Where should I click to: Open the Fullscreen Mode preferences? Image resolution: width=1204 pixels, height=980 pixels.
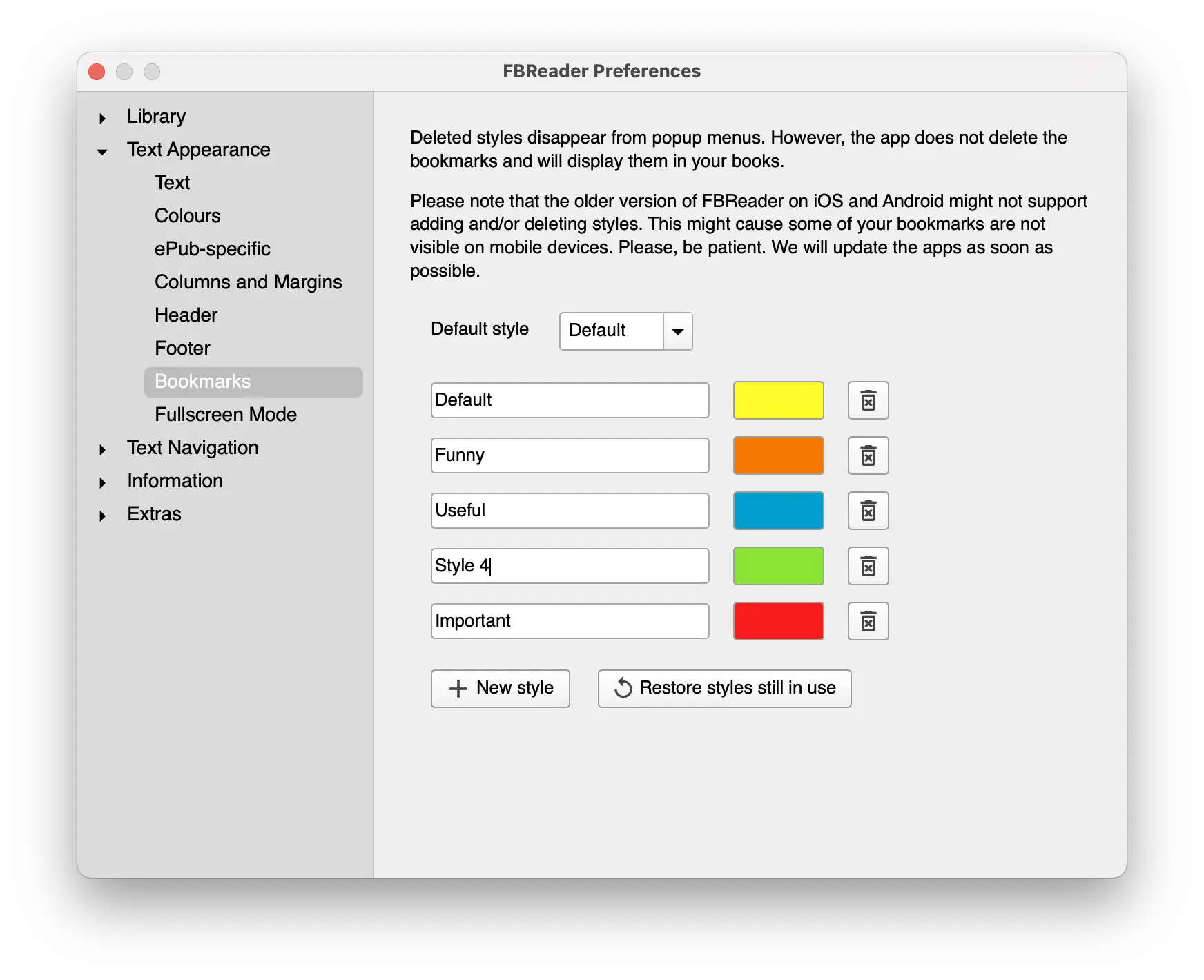click(x=226, y=414)
